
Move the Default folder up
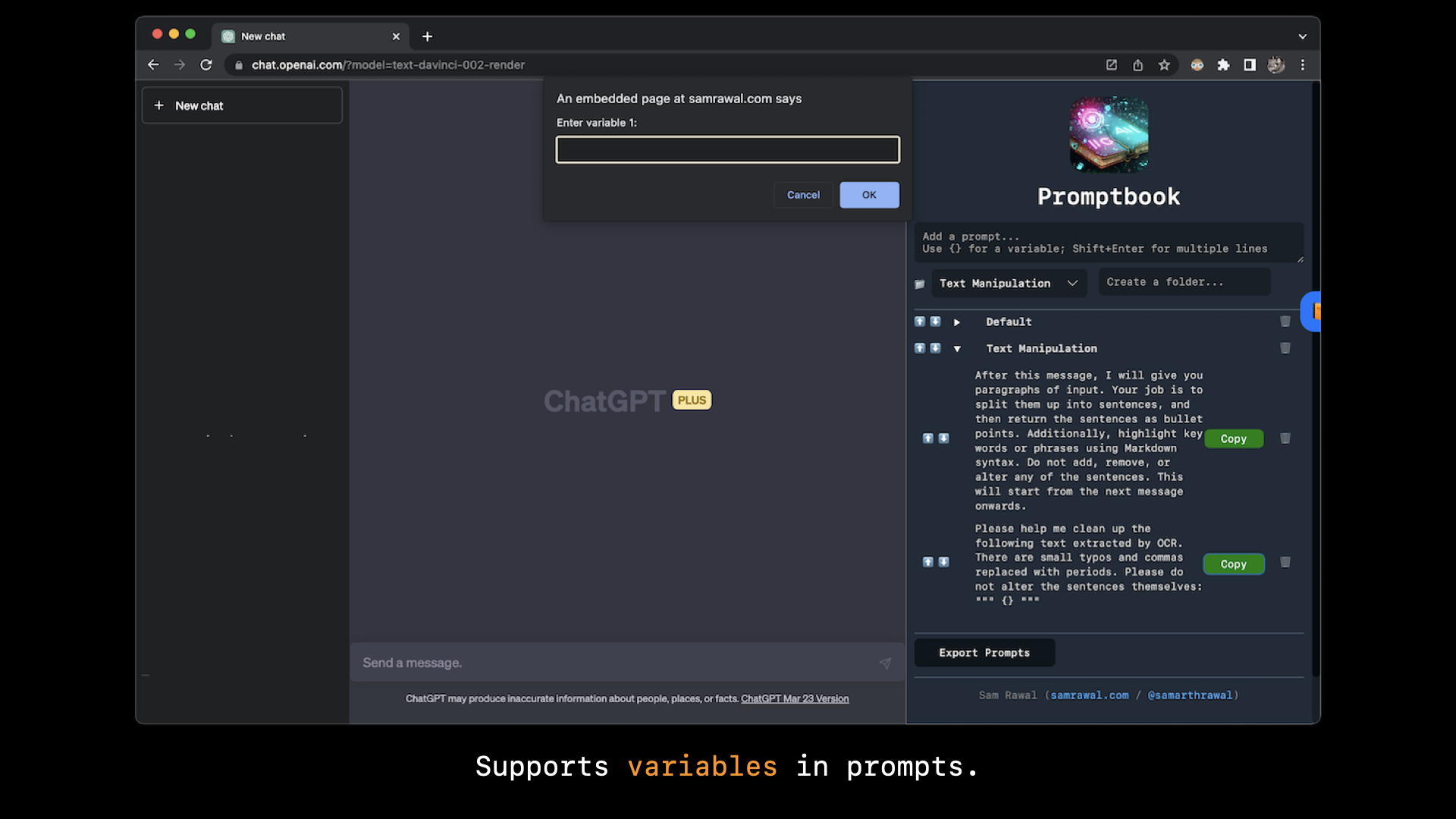(919, 322)
